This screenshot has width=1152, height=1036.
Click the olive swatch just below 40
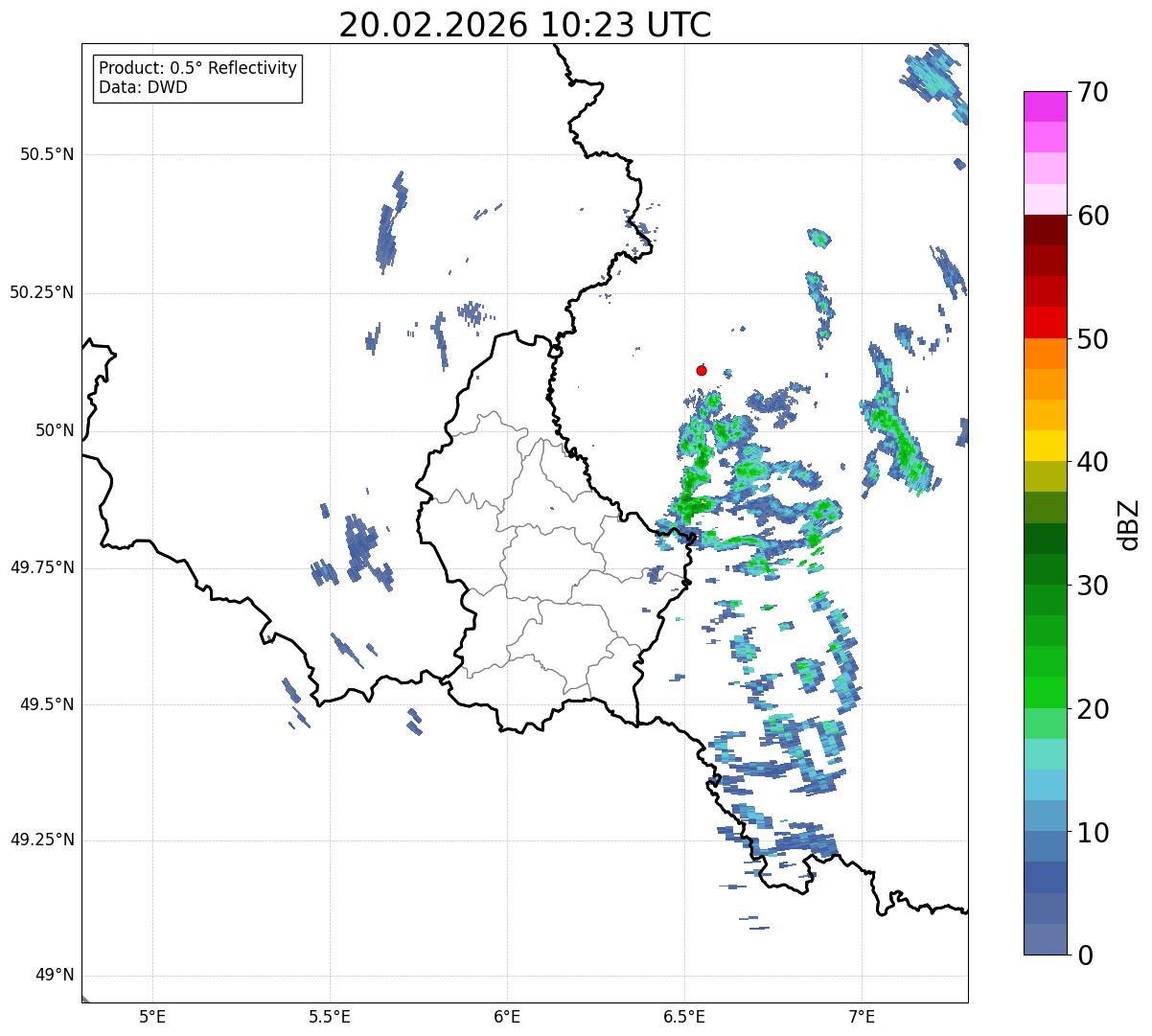coord(1045,476)
